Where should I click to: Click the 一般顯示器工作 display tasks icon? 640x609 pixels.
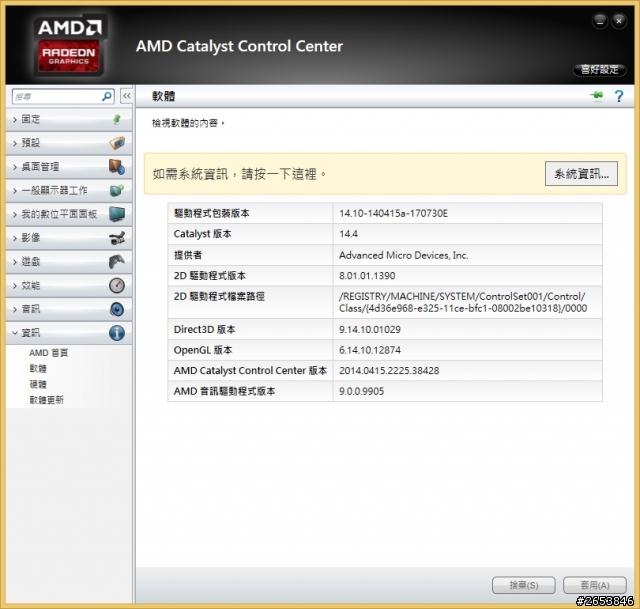point(117,190)
